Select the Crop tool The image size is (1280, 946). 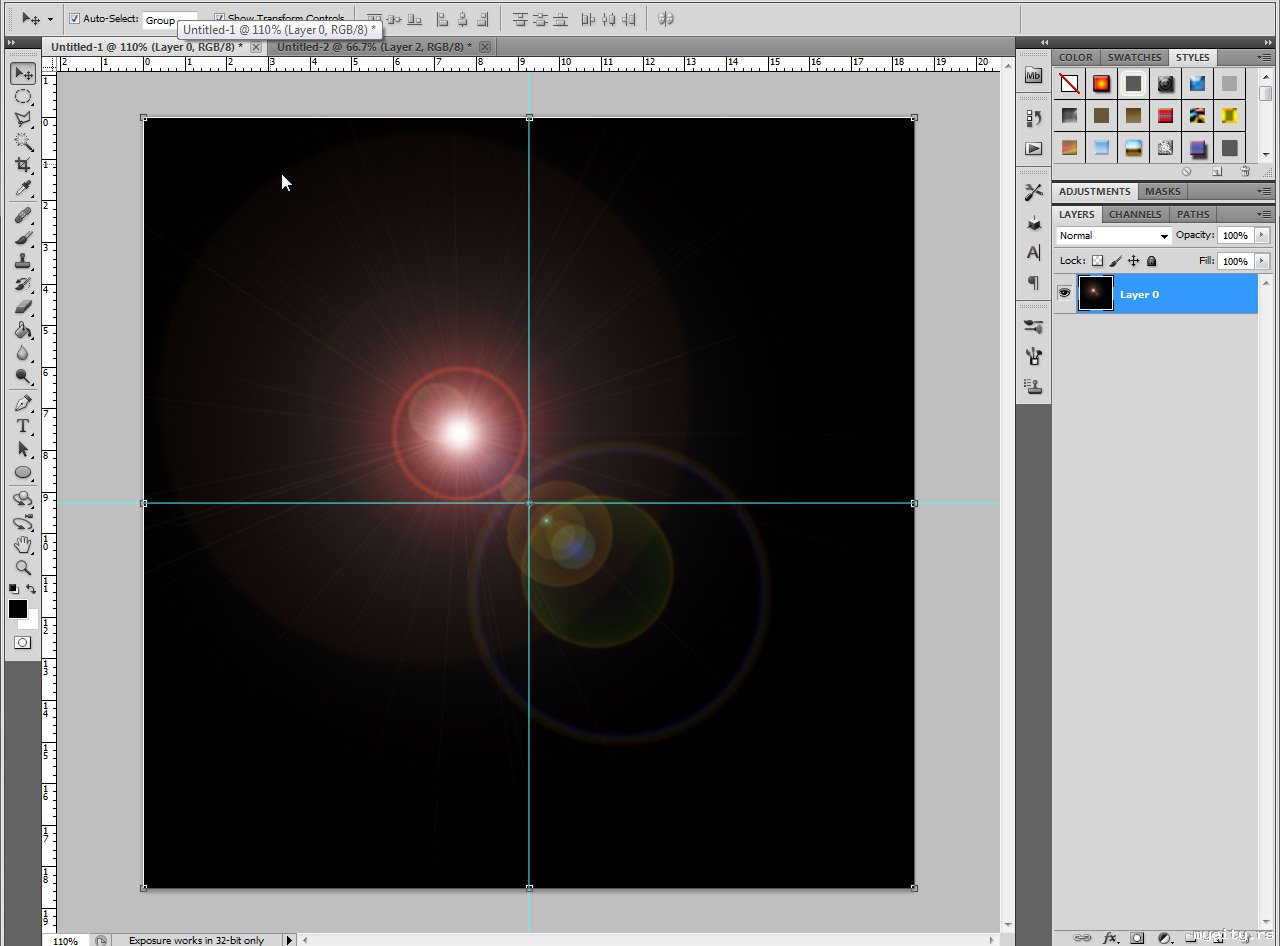tap(23, 165)
